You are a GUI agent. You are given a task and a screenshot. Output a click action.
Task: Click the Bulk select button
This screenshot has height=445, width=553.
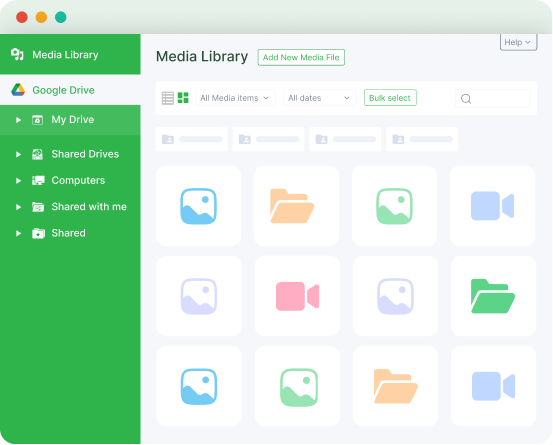click(390, 98)
